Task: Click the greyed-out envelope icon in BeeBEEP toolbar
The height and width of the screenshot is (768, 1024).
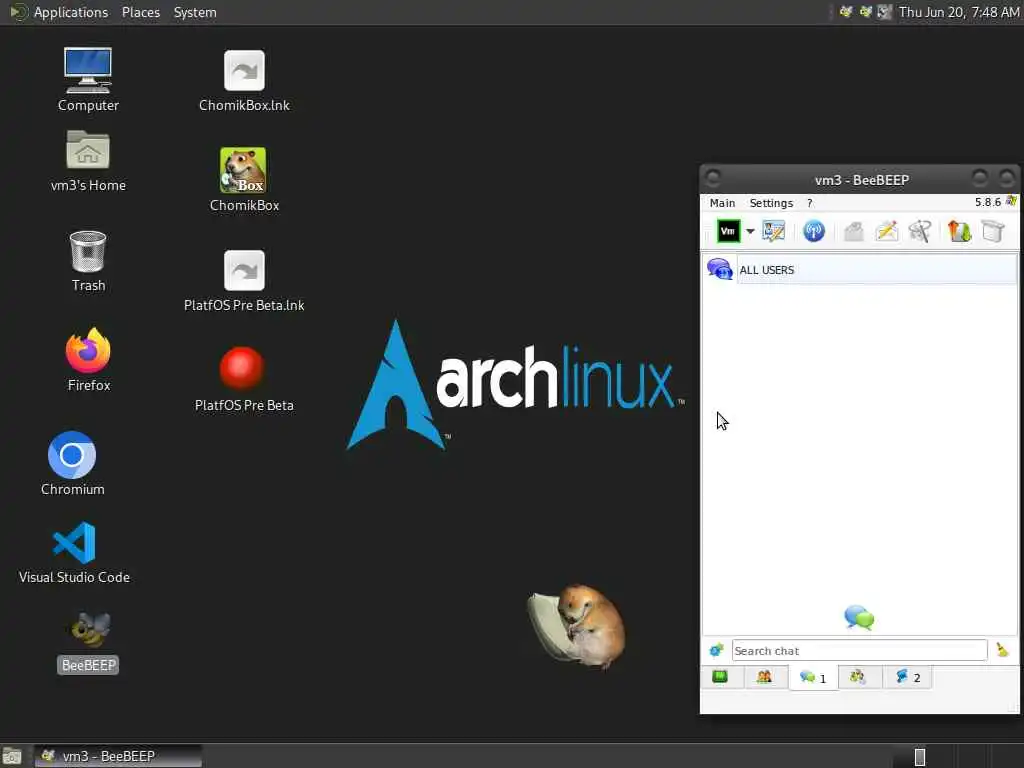Action: tap(854, 231)
